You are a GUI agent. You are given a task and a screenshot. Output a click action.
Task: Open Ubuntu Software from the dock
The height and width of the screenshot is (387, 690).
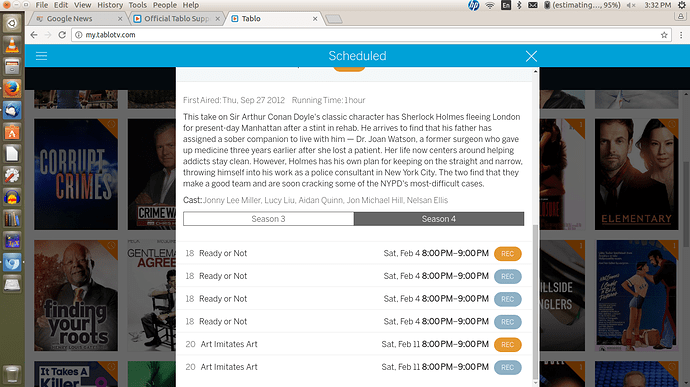pyautogui.click(x=12, y=132)
